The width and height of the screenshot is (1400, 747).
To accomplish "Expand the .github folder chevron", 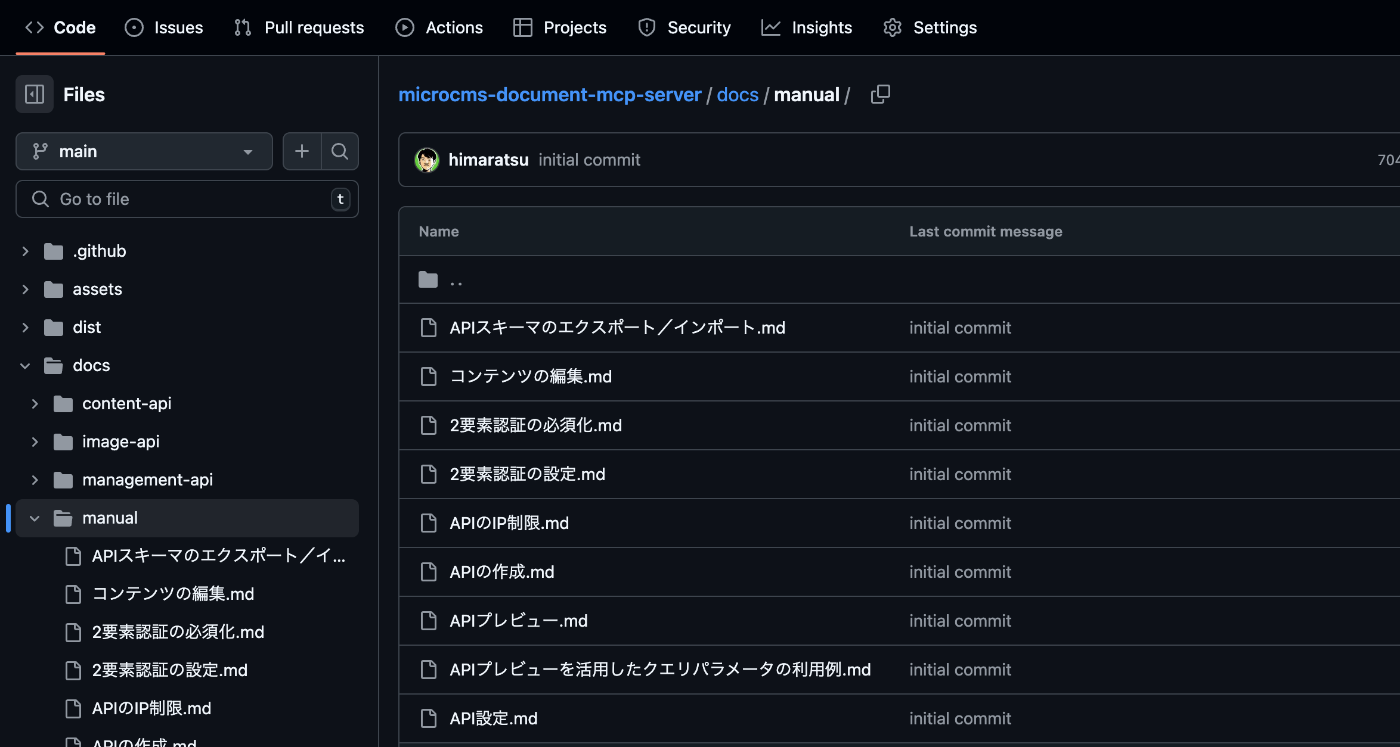I will click(x=26, y=251).
